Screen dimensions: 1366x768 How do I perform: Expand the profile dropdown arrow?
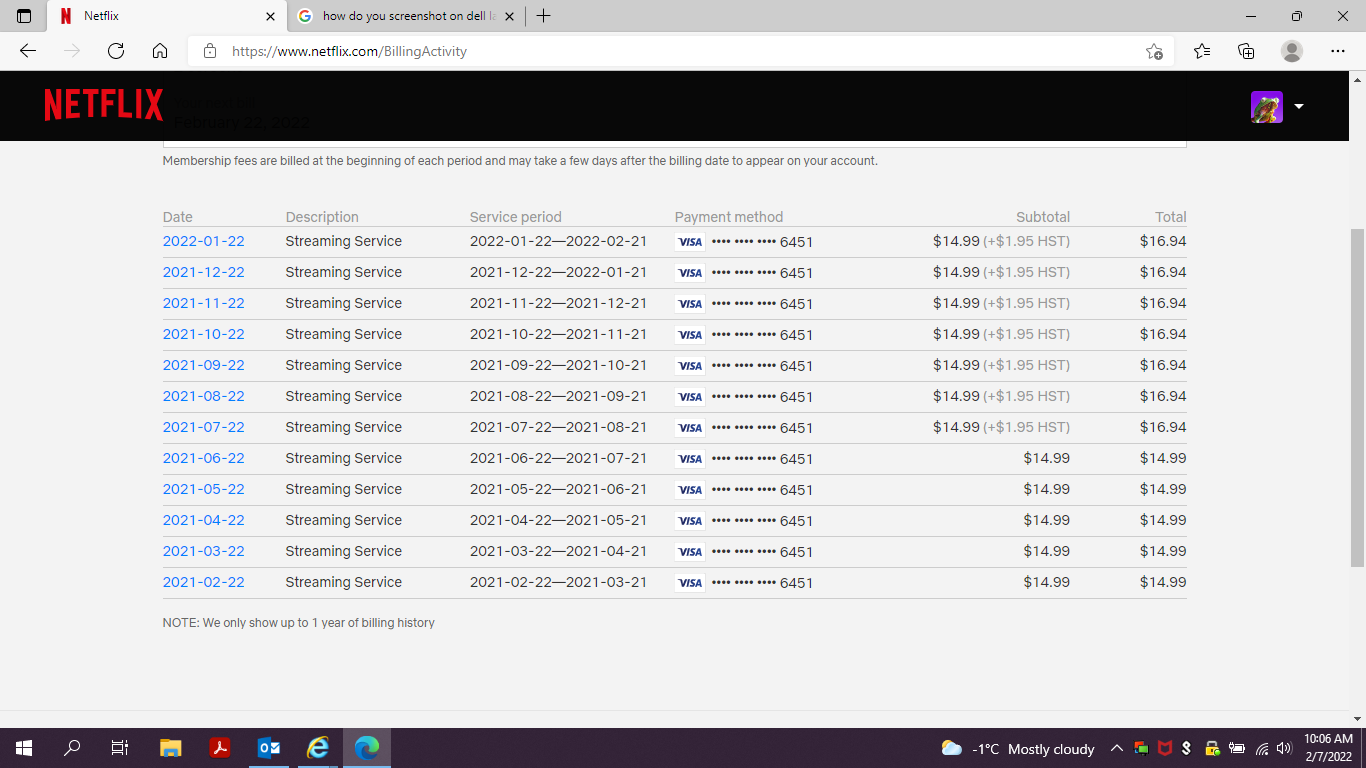(1299, 107)
